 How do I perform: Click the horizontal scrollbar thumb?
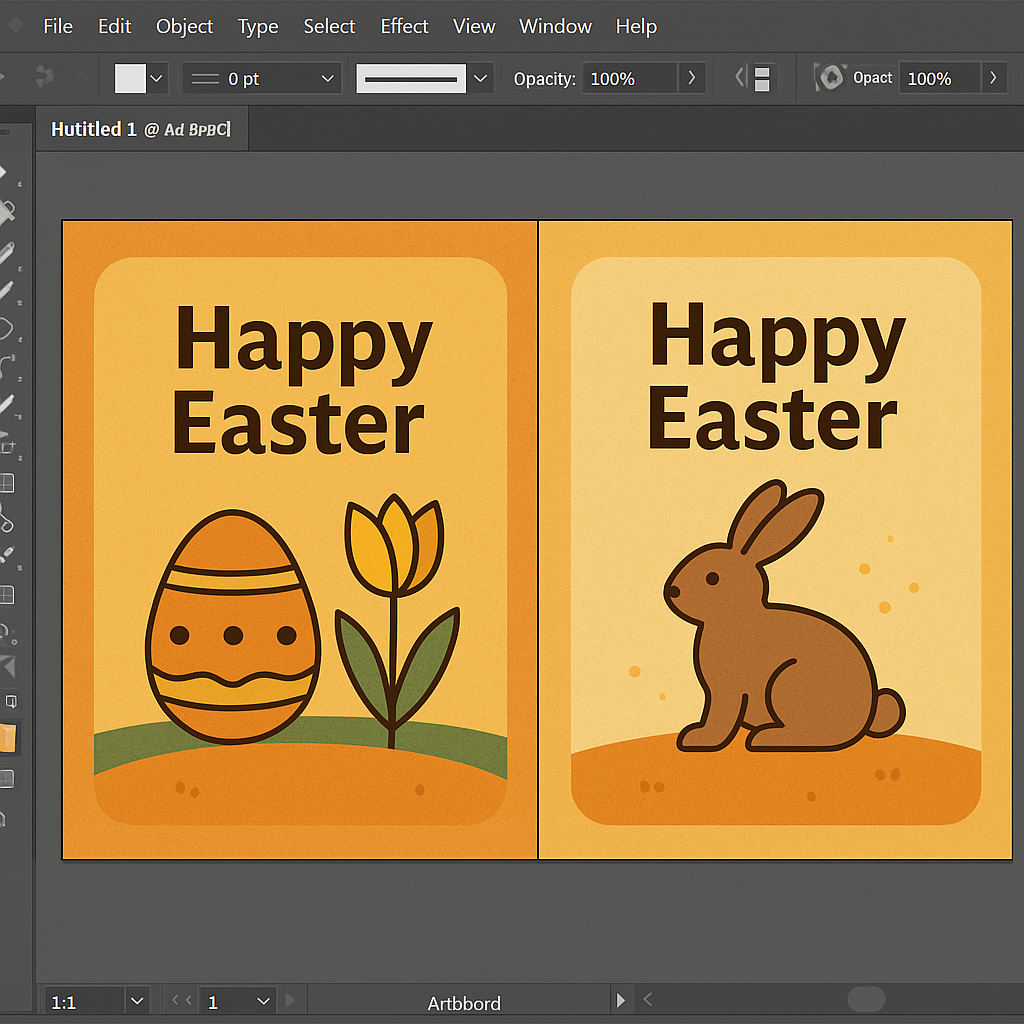click(x=866, y=999)
